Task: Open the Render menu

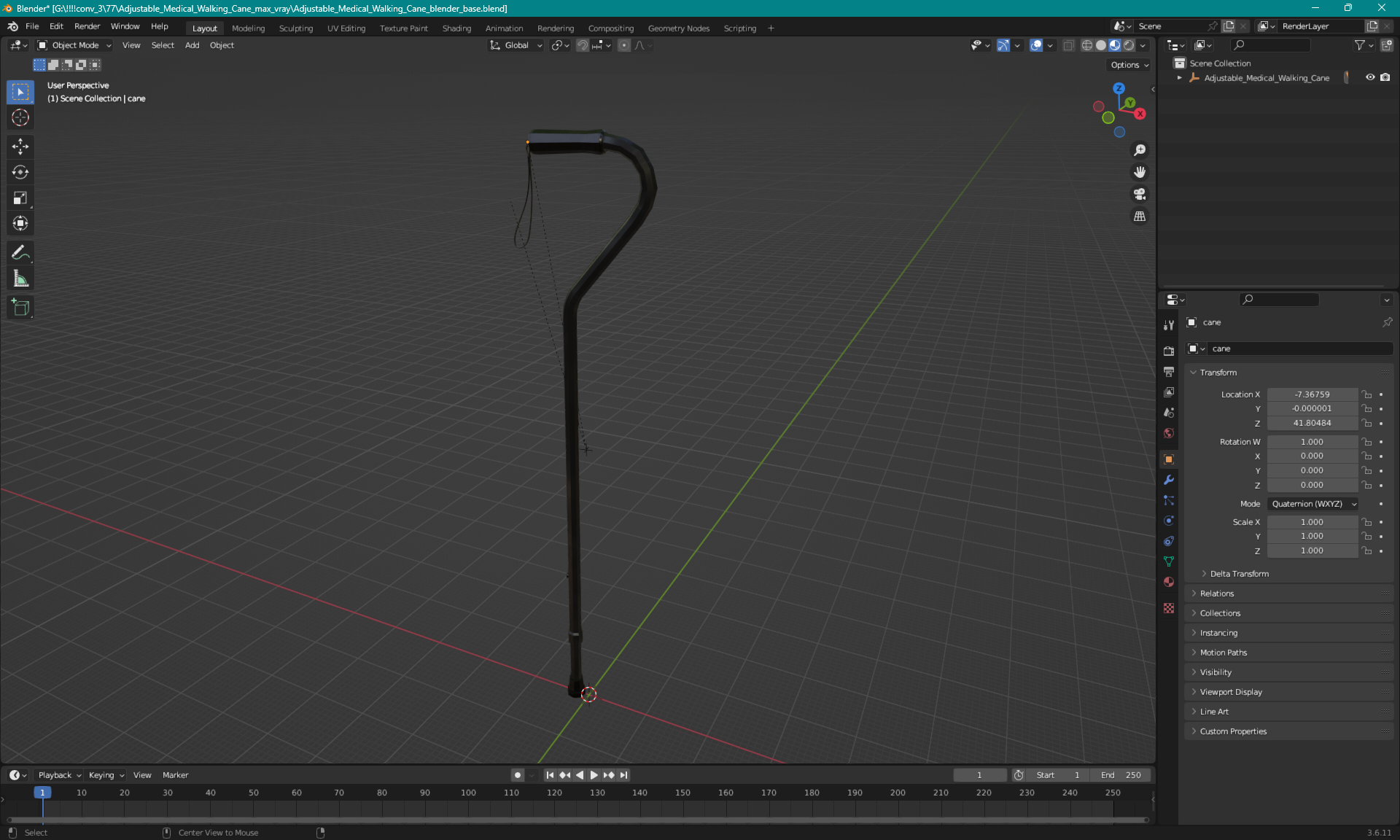Action: 87,26
